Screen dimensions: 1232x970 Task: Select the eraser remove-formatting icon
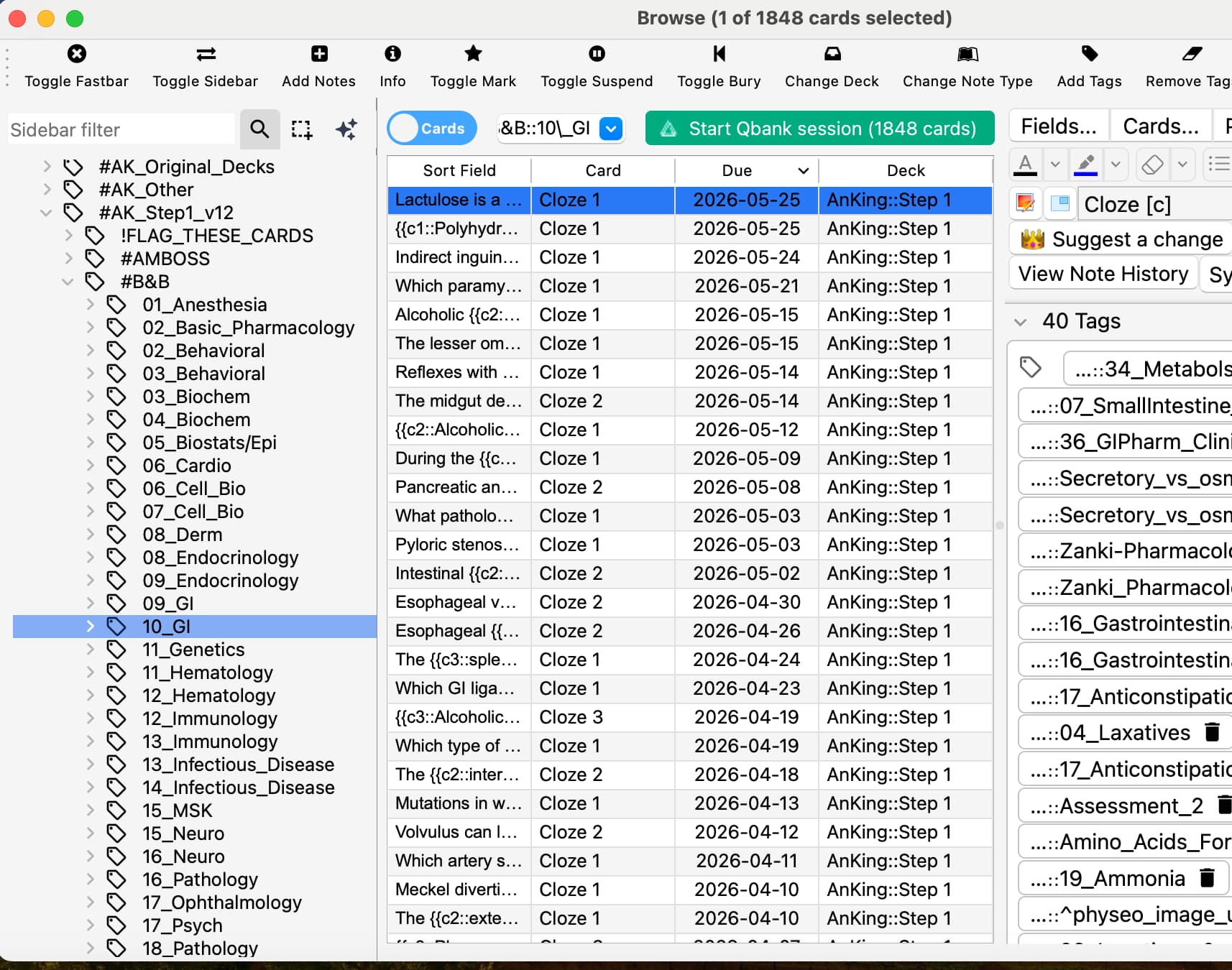point(1152,165)
